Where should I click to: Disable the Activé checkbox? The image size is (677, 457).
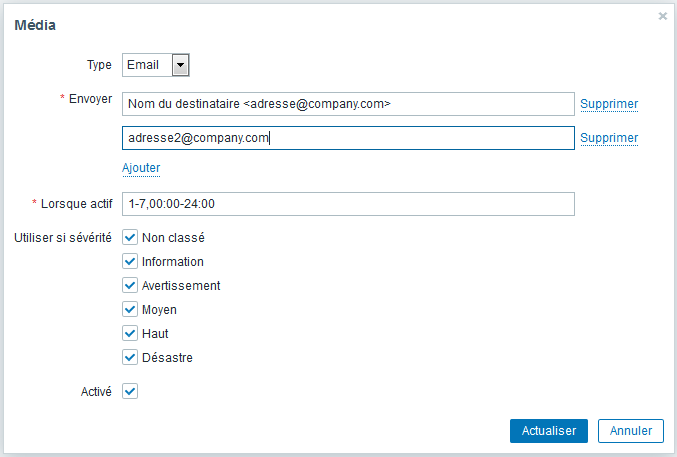pyautogui.click(x=130, y=391)
